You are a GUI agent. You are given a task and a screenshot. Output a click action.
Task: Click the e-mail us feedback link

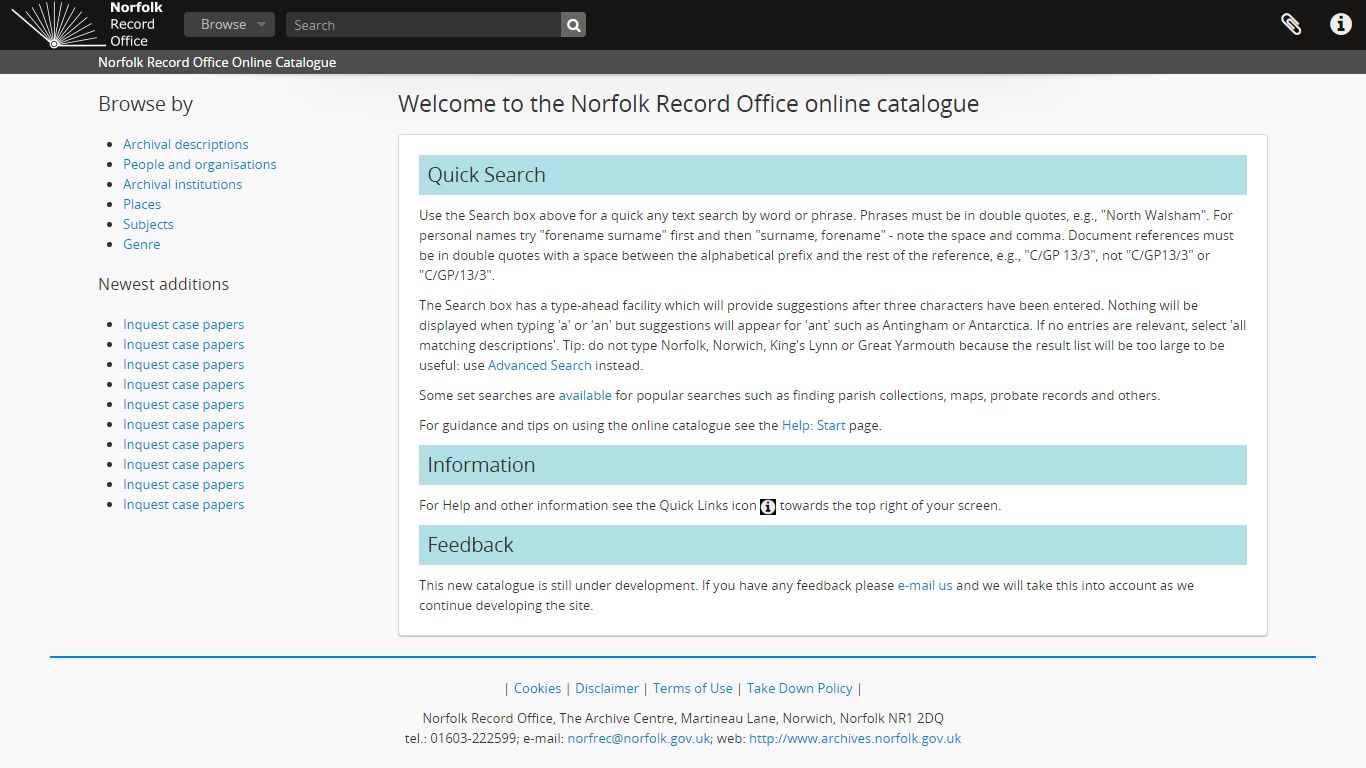[925, 585]
